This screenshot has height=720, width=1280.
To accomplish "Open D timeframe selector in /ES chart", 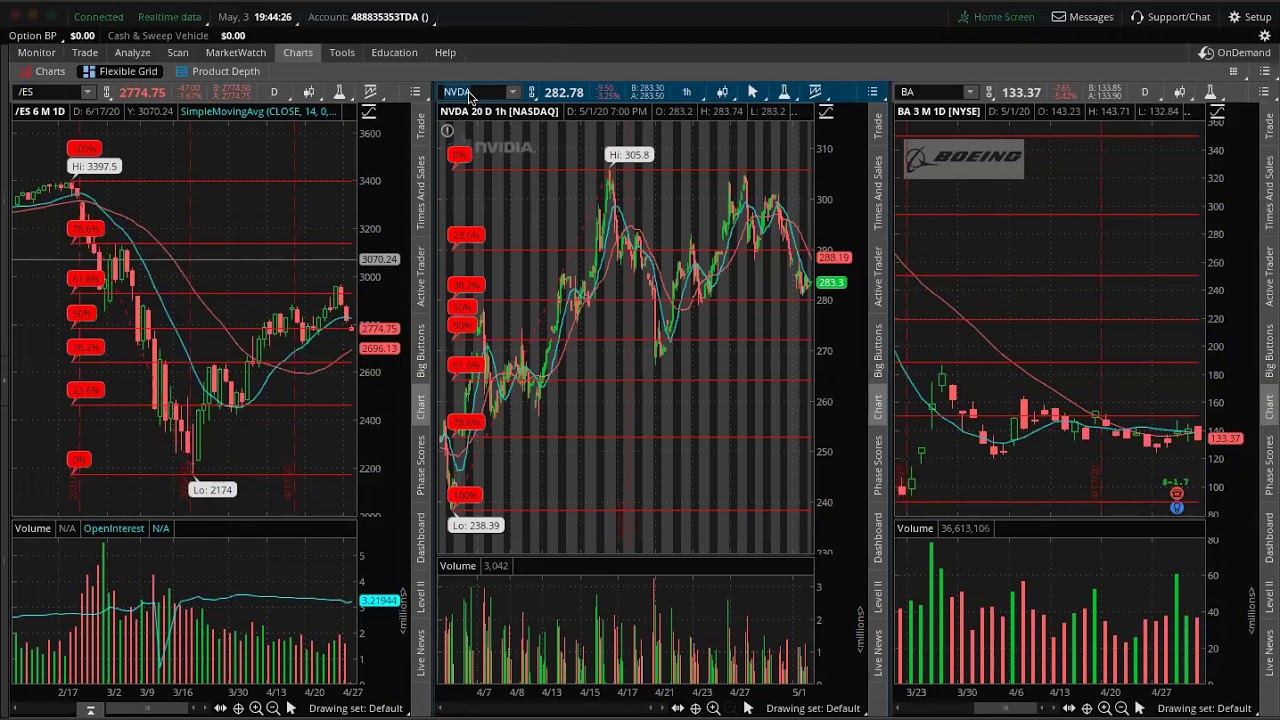I will coord(274,92).
